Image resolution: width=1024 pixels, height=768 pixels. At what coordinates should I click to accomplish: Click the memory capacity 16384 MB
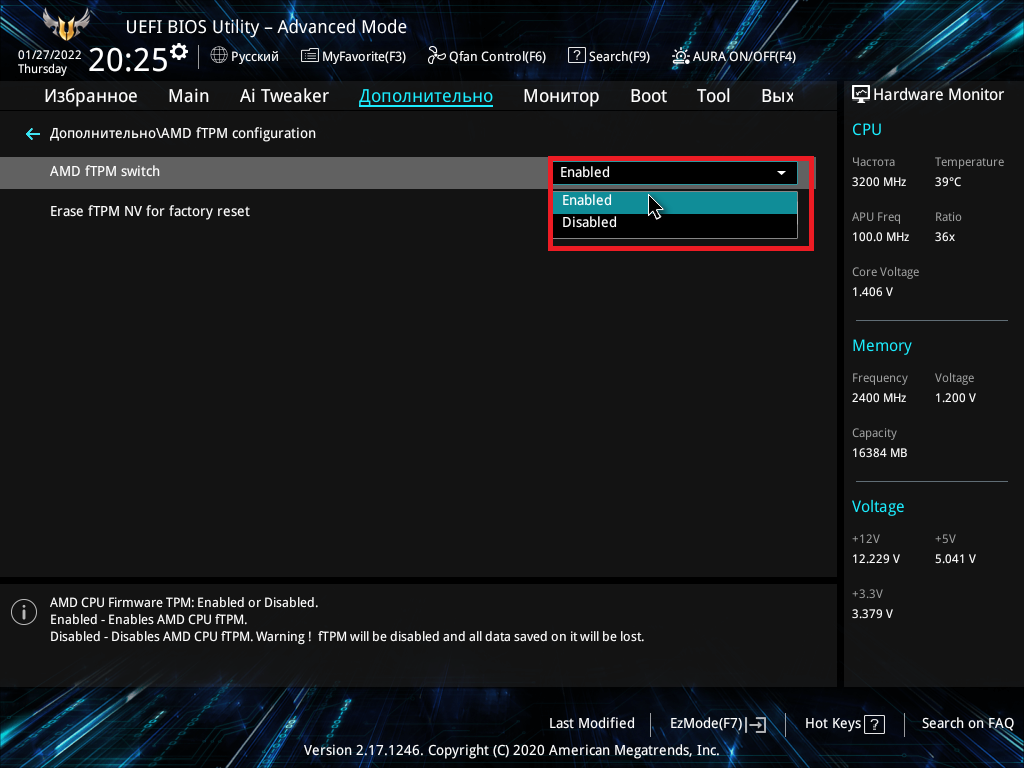[880, 453]
